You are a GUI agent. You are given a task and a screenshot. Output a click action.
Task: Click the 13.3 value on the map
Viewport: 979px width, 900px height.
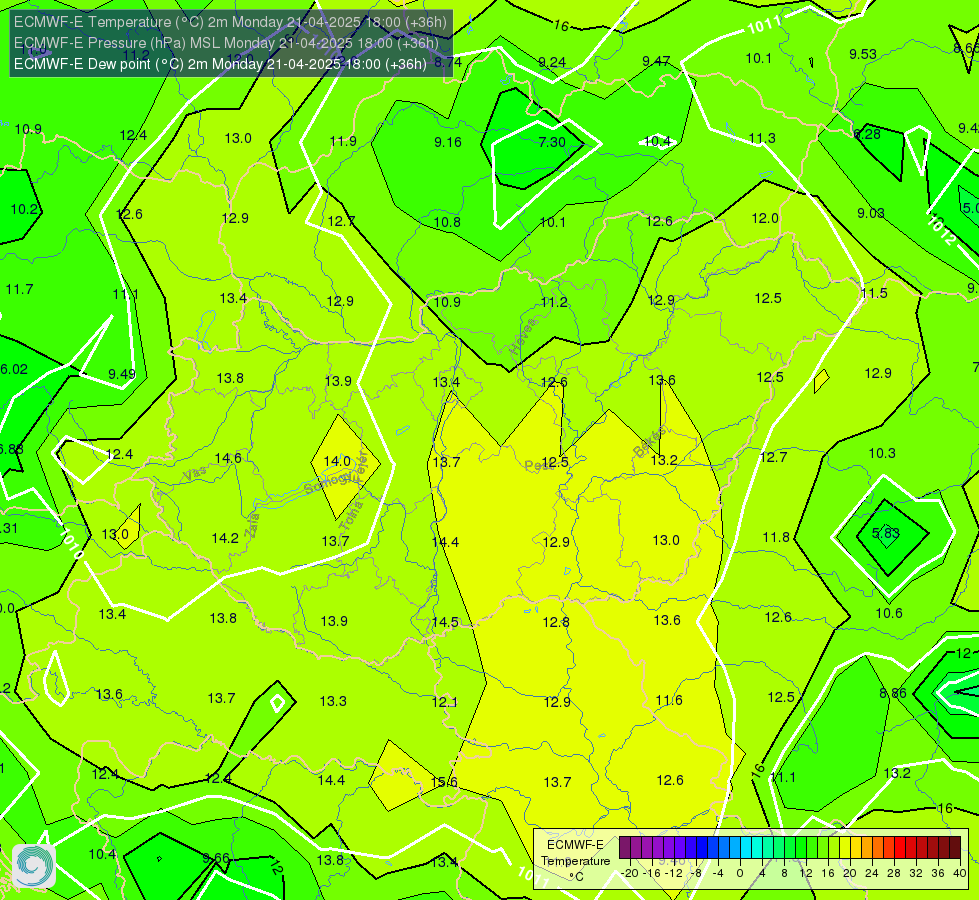[x=333, y=701]
